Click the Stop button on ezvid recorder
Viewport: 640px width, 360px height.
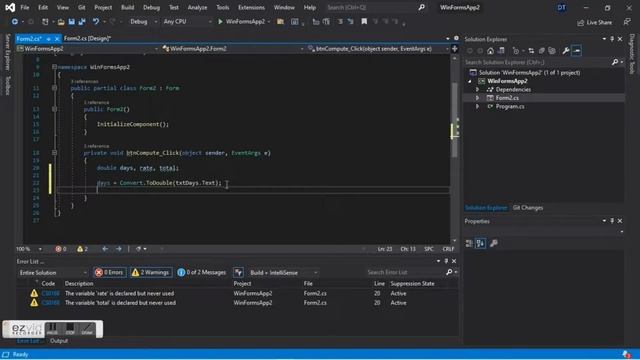click(x=70, y=329)
